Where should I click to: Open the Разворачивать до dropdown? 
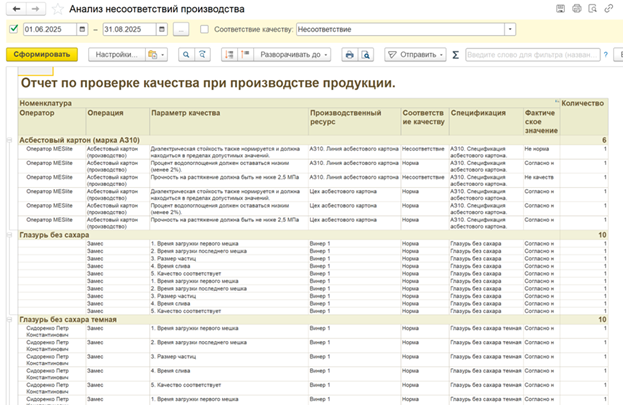pos(292,54)
